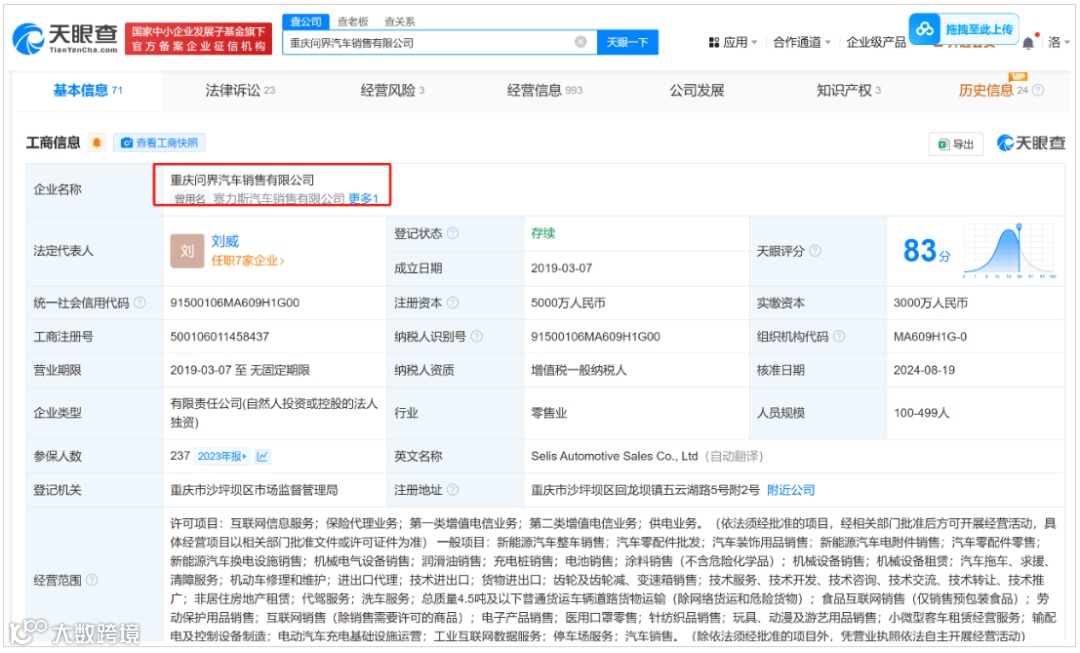Click establishment date 2019-03-07
The image size is (1080, 653).
(561, 268)
